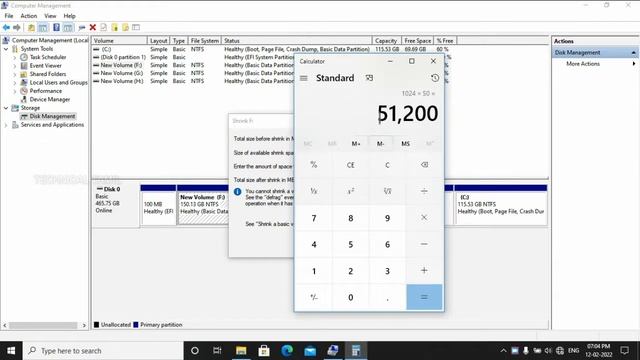Select the C: partition block in Disk 0

point(500,204)
